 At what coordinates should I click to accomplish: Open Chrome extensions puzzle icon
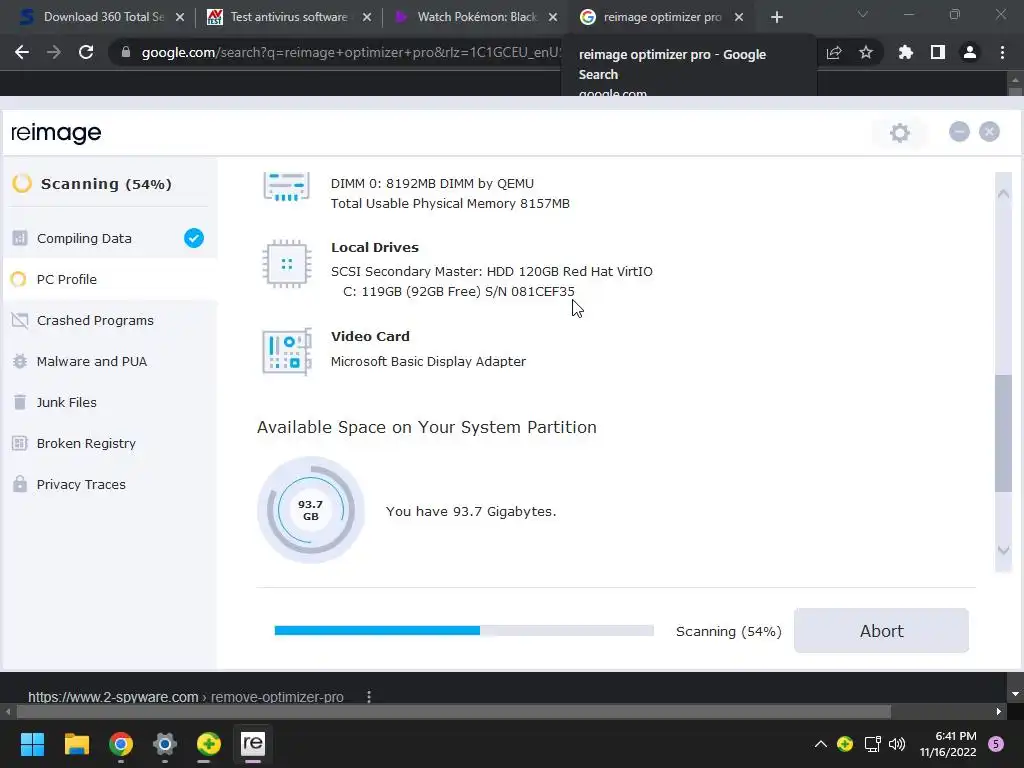point(905,52)
